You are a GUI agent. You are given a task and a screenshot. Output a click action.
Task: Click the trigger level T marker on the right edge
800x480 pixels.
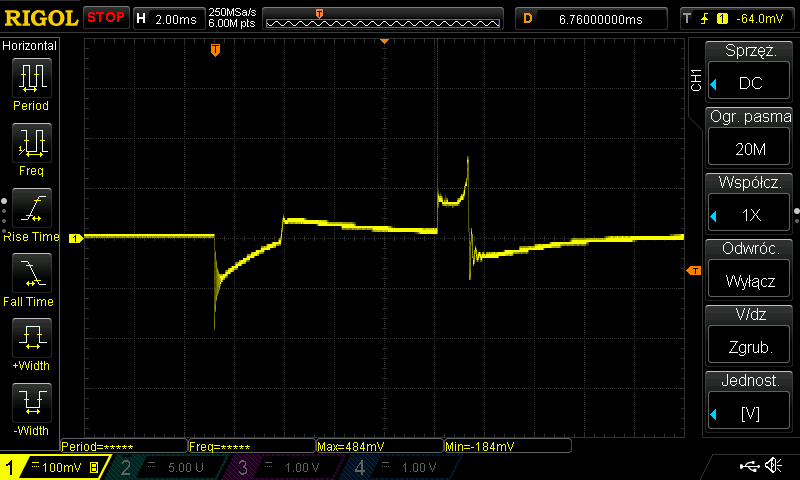(x=694, y=270)
